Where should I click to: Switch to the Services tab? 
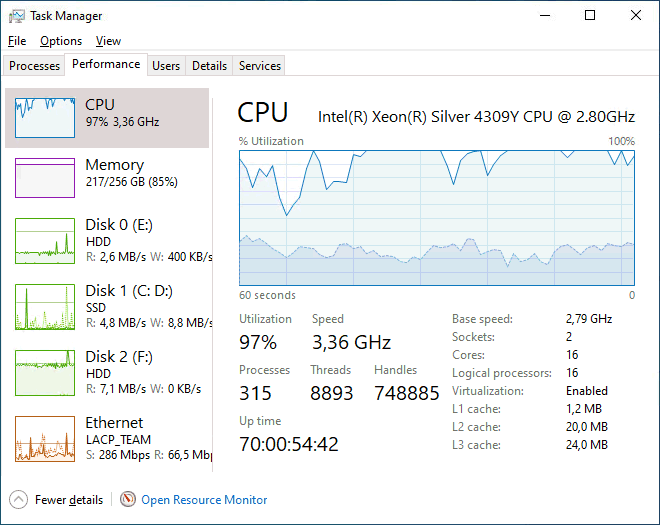click(x=260, y=66)
